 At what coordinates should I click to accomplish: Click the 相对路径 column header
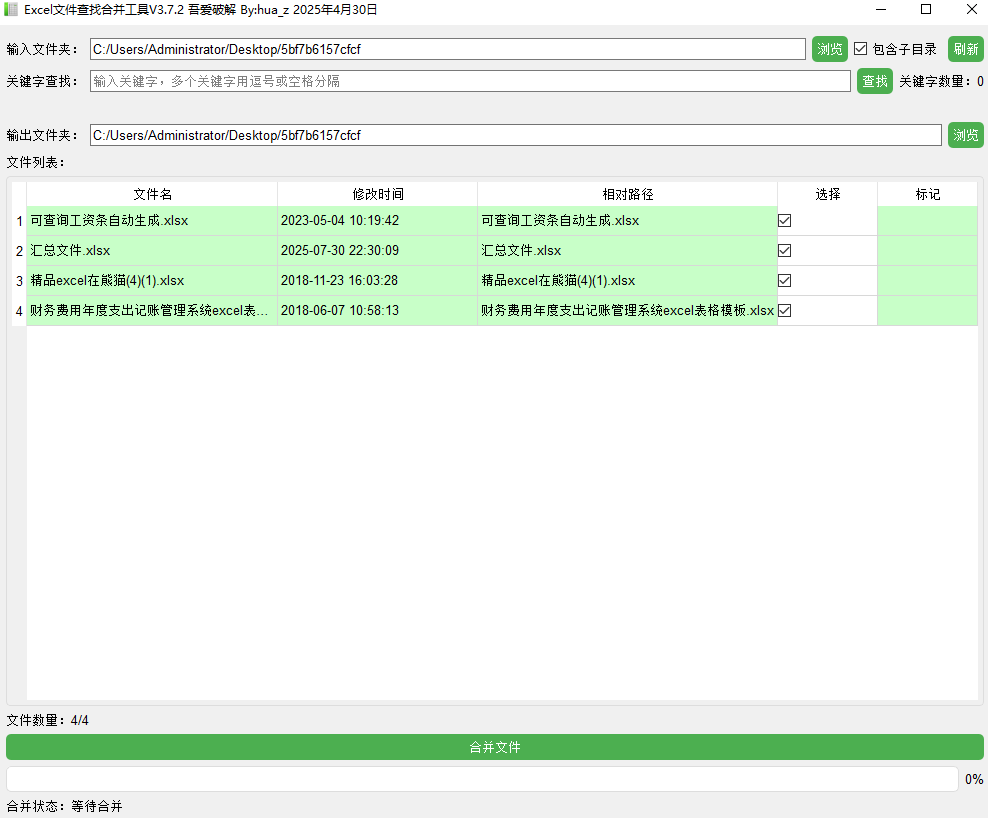(x=627, y=194)
